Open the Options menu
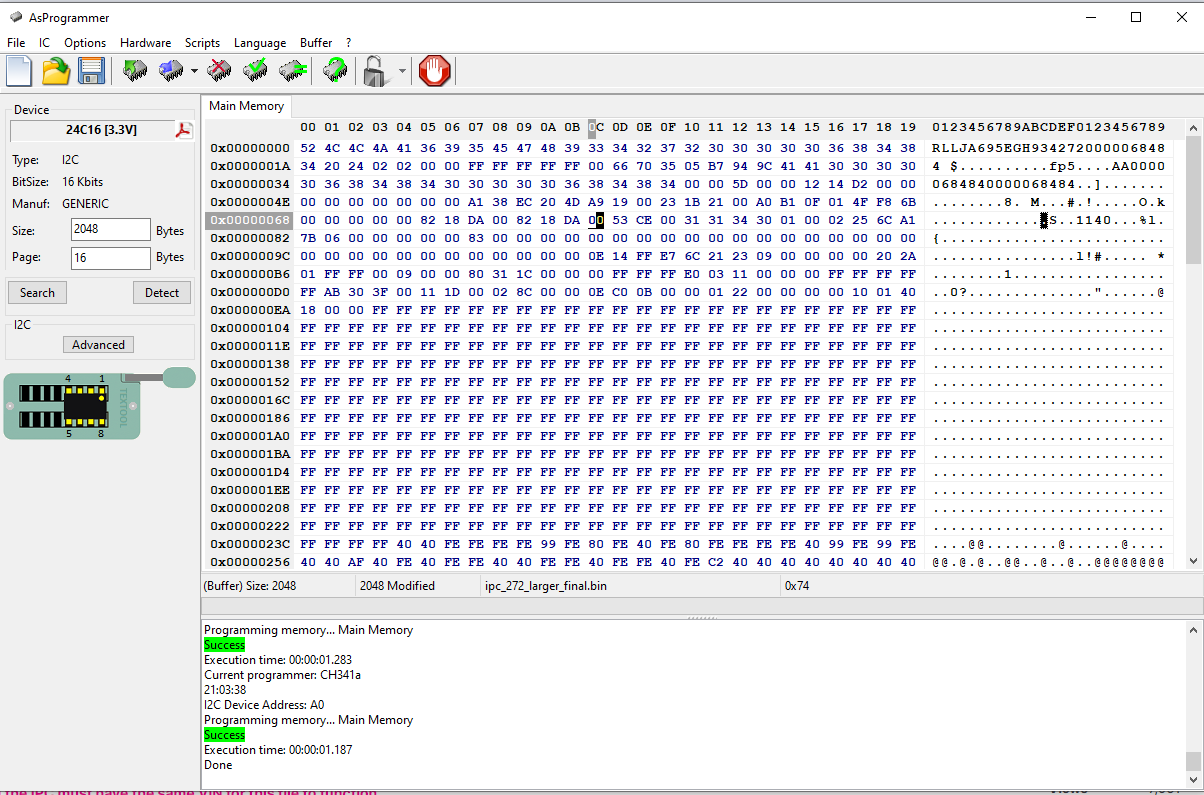This screenshot has width=1204, height=795. (85, 43)
